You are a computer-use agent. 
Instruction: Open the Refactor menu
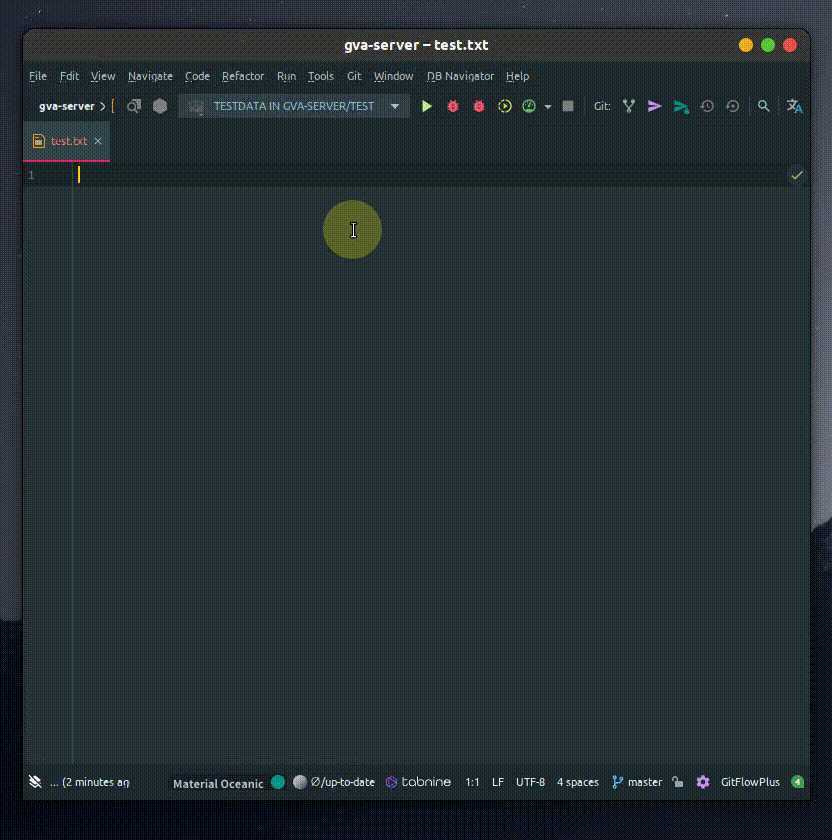click(x=243, y=76)
